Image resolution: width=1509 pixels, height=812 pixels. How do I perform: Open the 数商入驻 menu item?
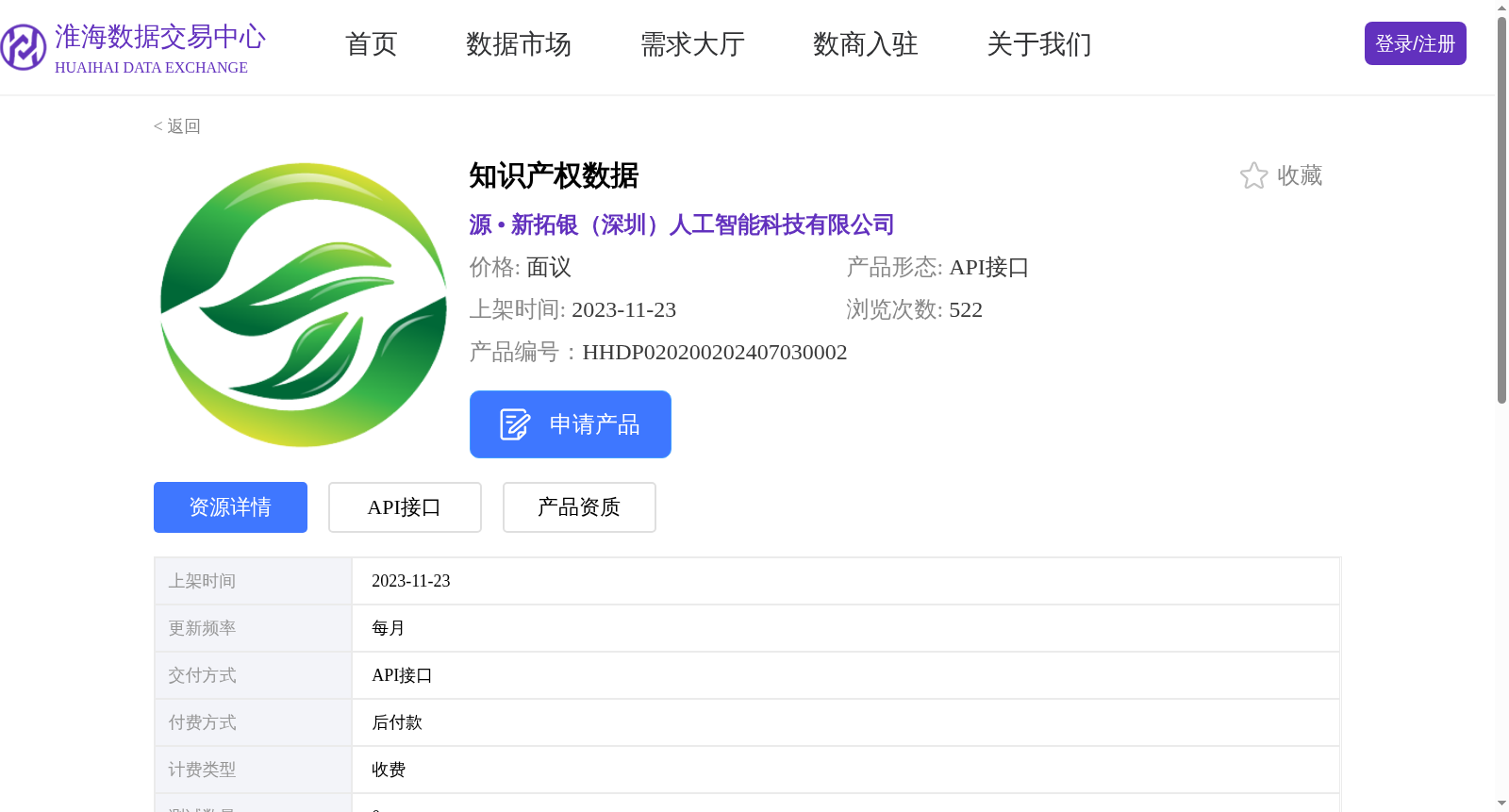coord(866,44)
